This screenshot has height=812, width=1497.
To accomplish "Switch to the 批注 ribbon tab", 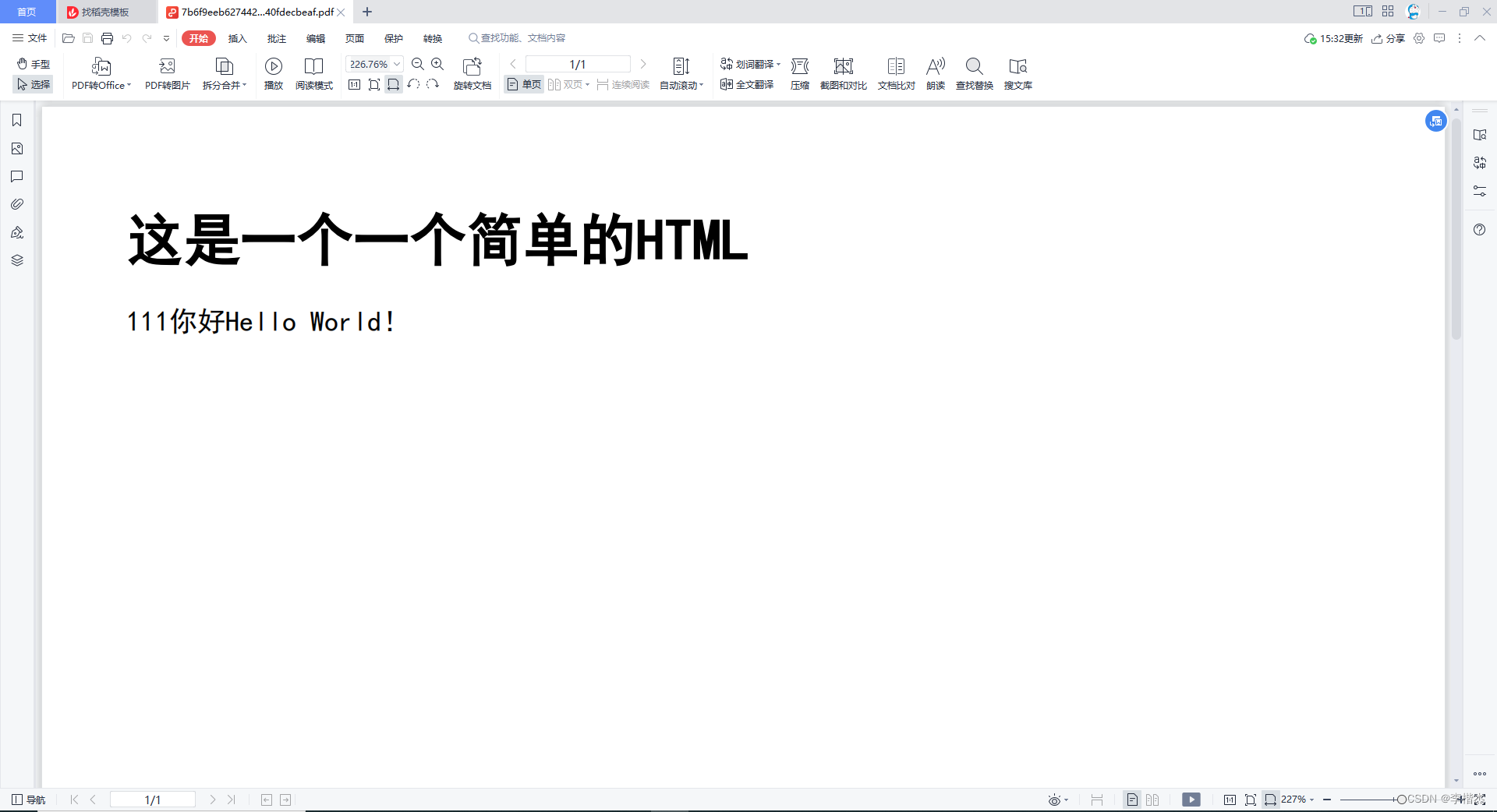I will [276, 38].
